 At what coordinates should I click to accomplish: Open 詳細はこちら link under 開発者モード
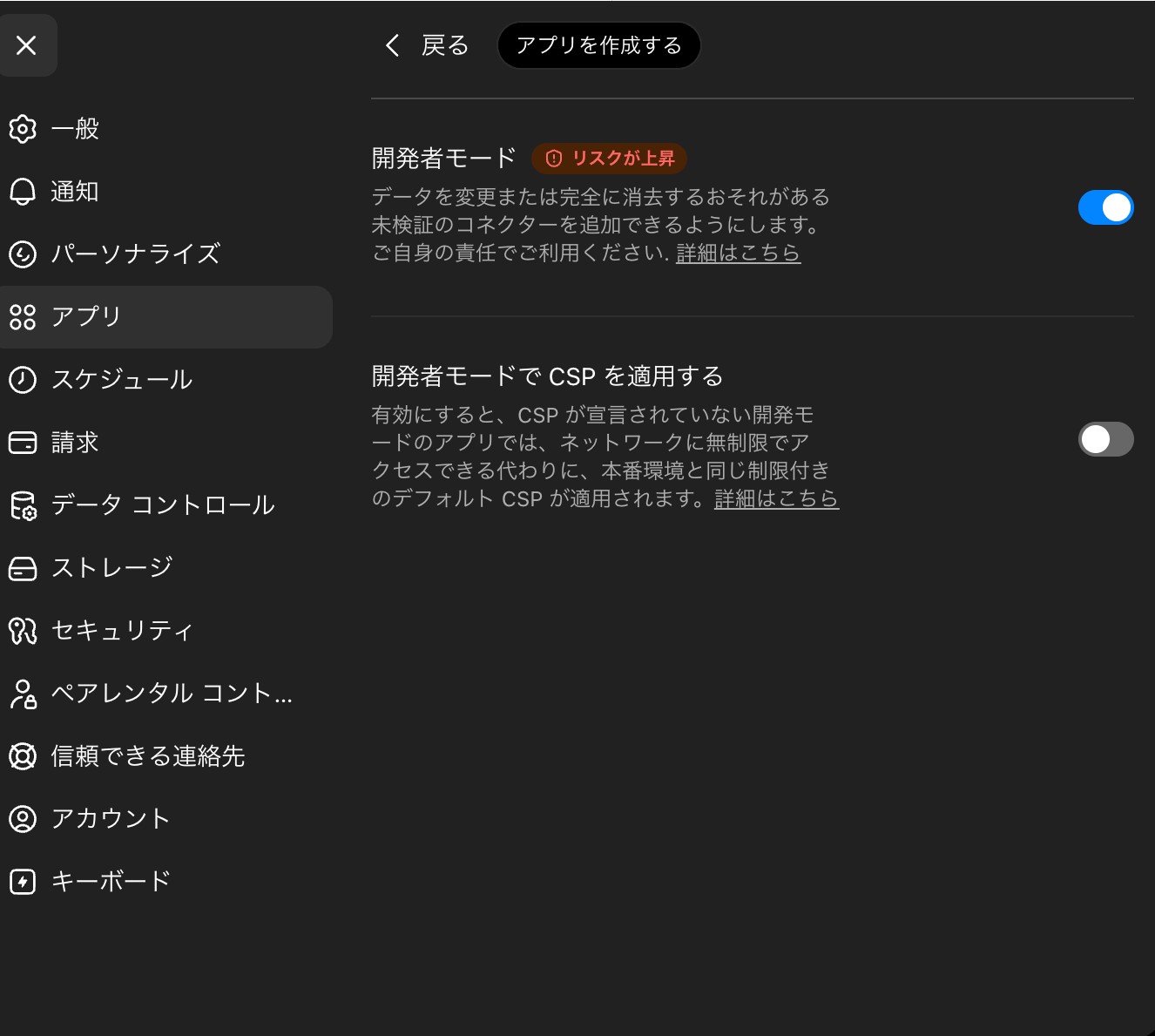tap(739, 253)
